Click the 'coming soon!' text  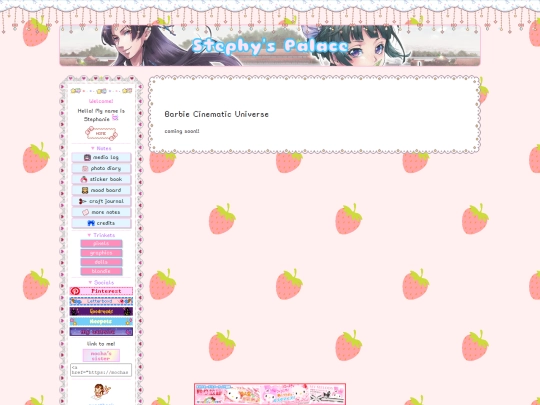tap(182, 131)
